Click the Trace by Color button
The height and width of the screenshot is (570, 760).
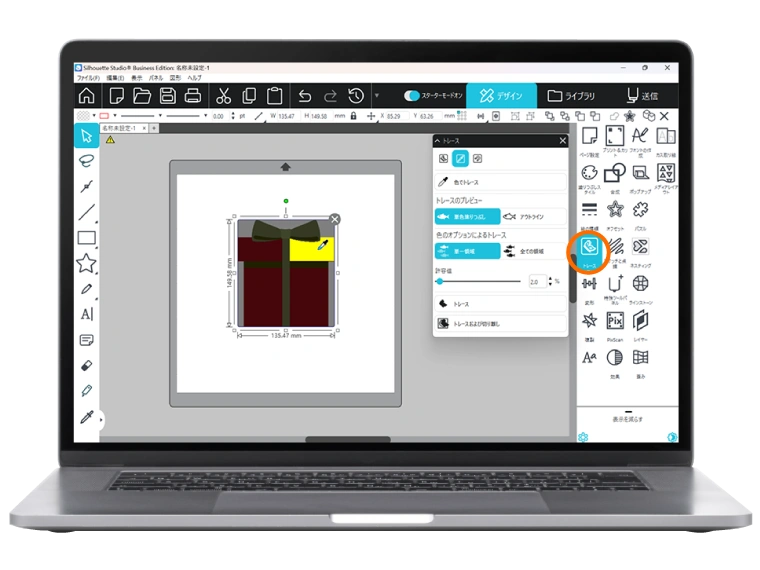click(x=500, y=182)
